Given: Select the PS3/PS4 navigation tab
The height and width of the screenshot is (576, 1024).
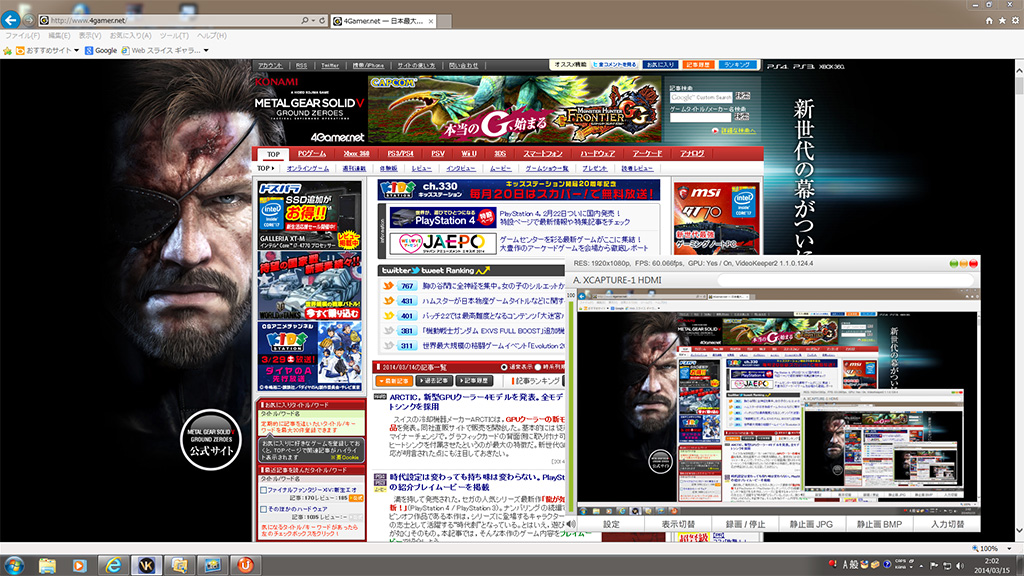Looking at the screenshot, I should tap(400, 154).
